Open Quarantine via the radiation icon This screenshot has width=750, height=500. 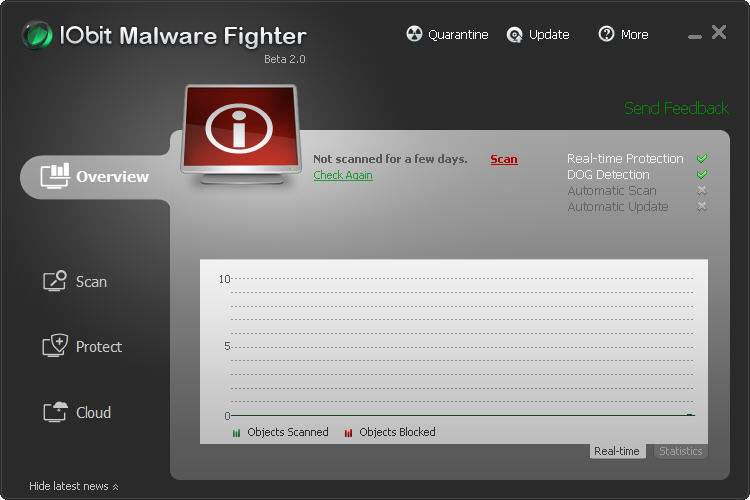click(414, 35)
